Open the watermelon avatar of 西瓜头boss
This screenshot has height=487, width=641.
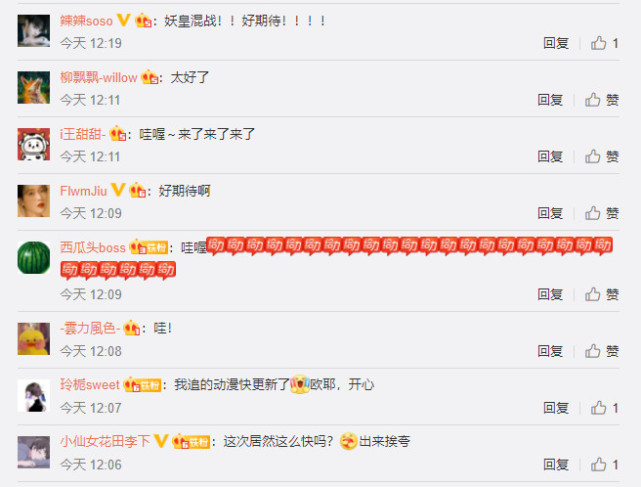(x=34, y=258)
